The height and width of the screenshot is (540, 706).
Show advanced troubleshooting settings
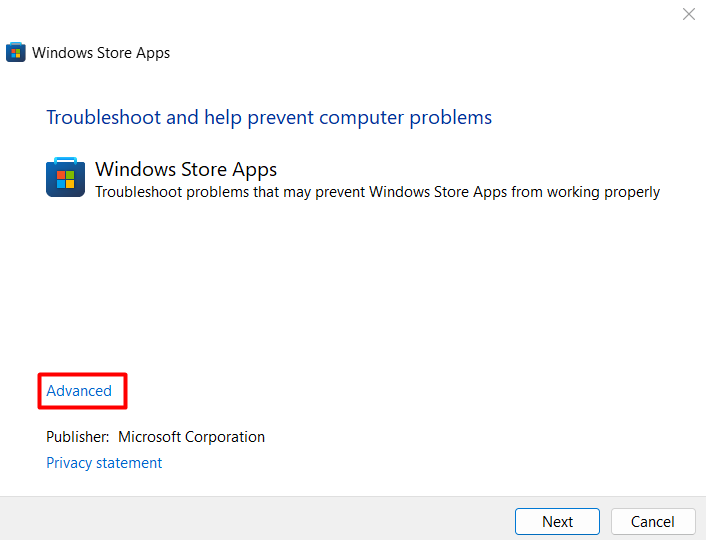[x=79, y=391]
